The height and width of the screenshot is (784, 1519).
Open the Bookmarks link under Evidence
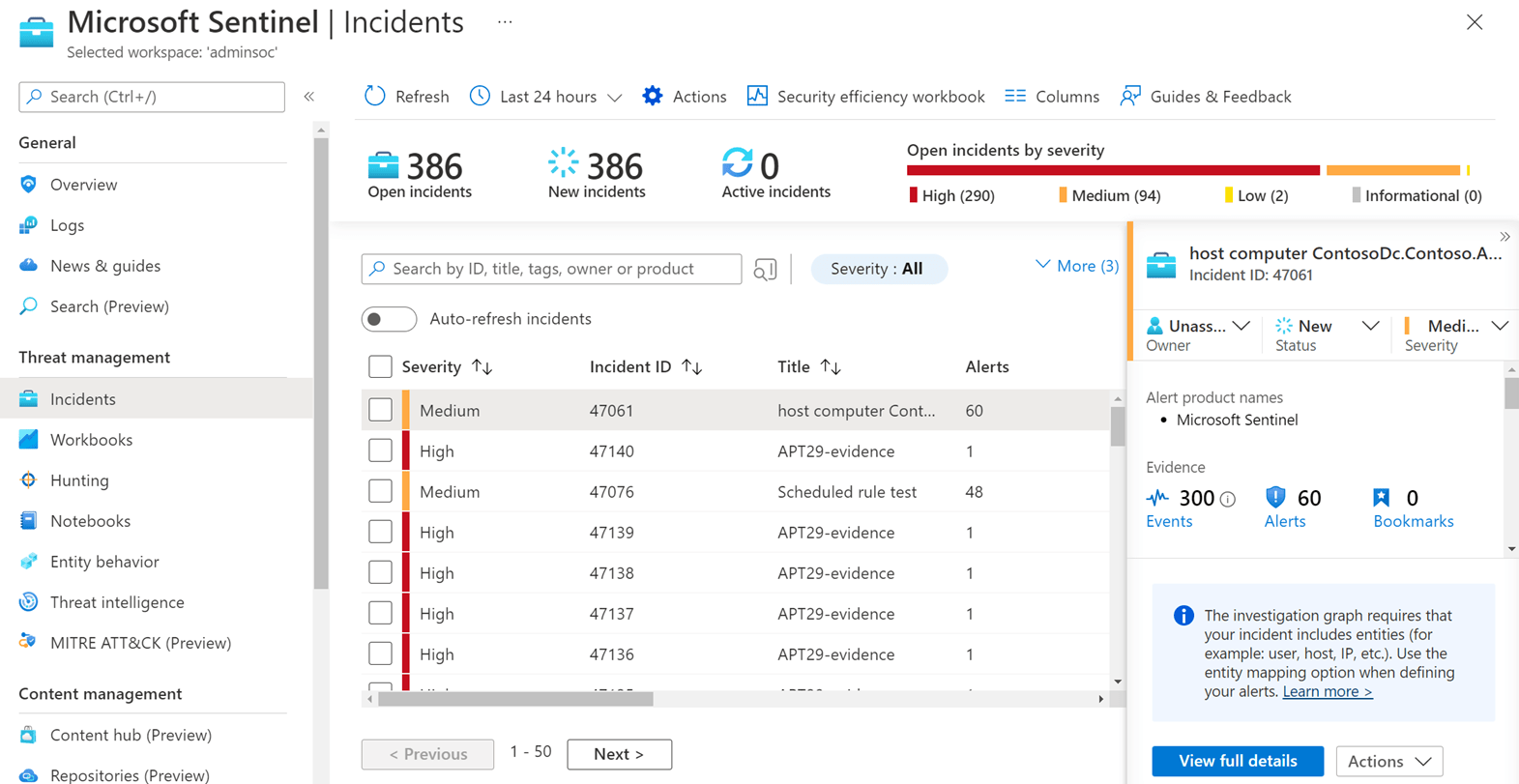1414,521
